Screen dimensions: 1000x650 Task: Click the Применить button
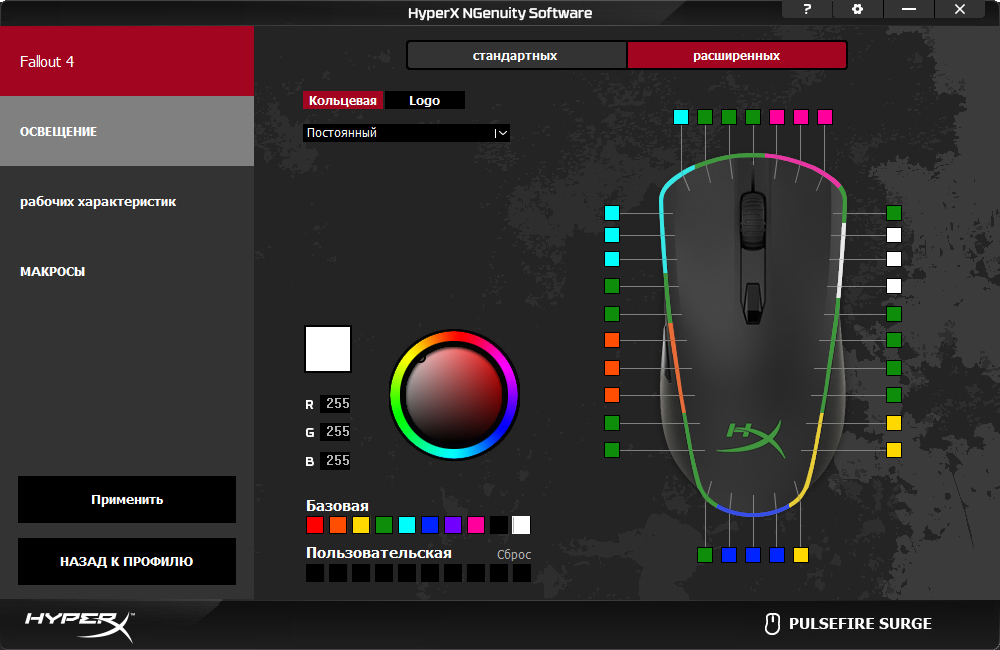[x=127, y=499]
